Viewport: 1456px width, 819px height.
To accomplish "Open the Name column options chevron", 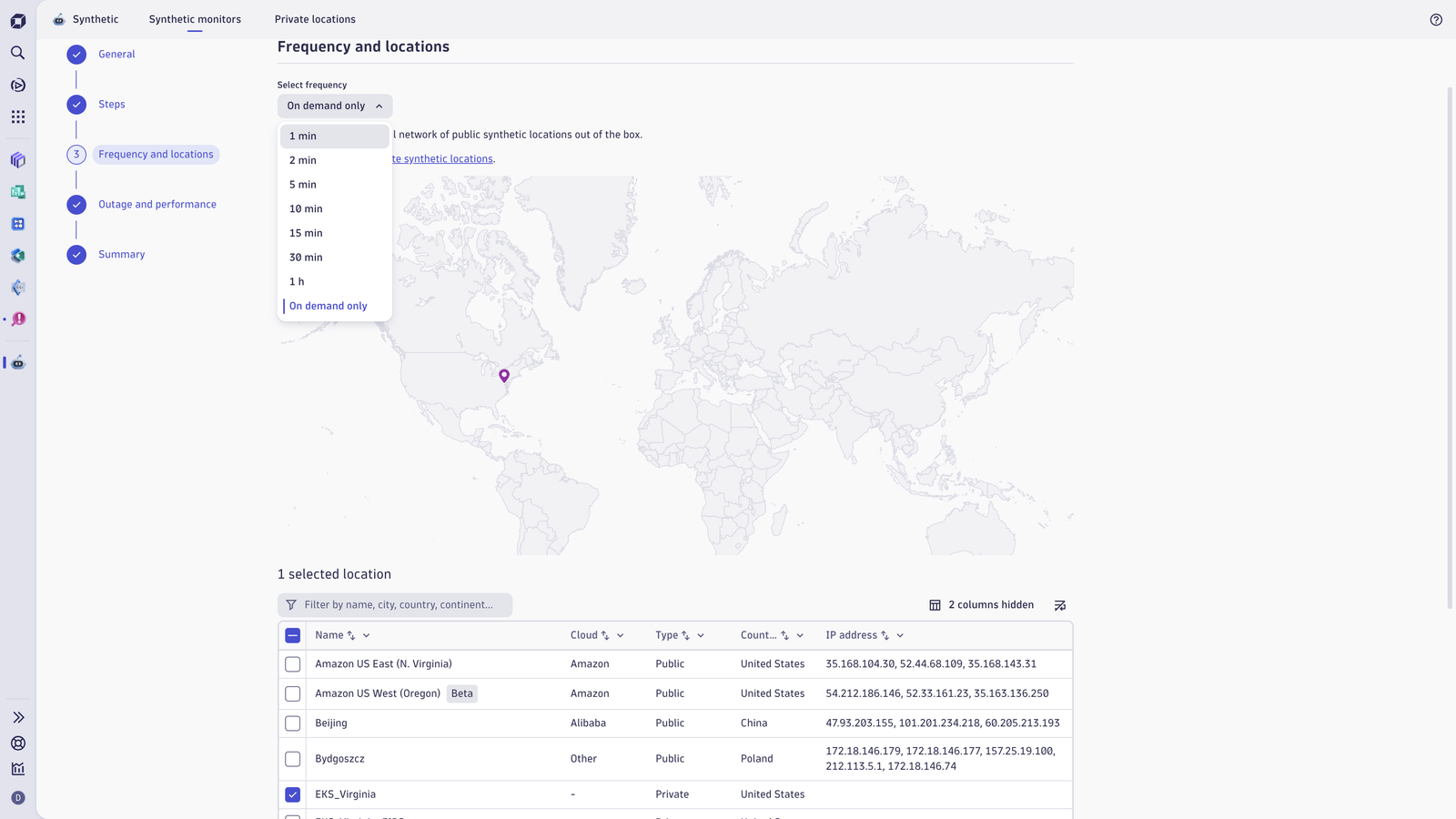I will pos(367,635).
